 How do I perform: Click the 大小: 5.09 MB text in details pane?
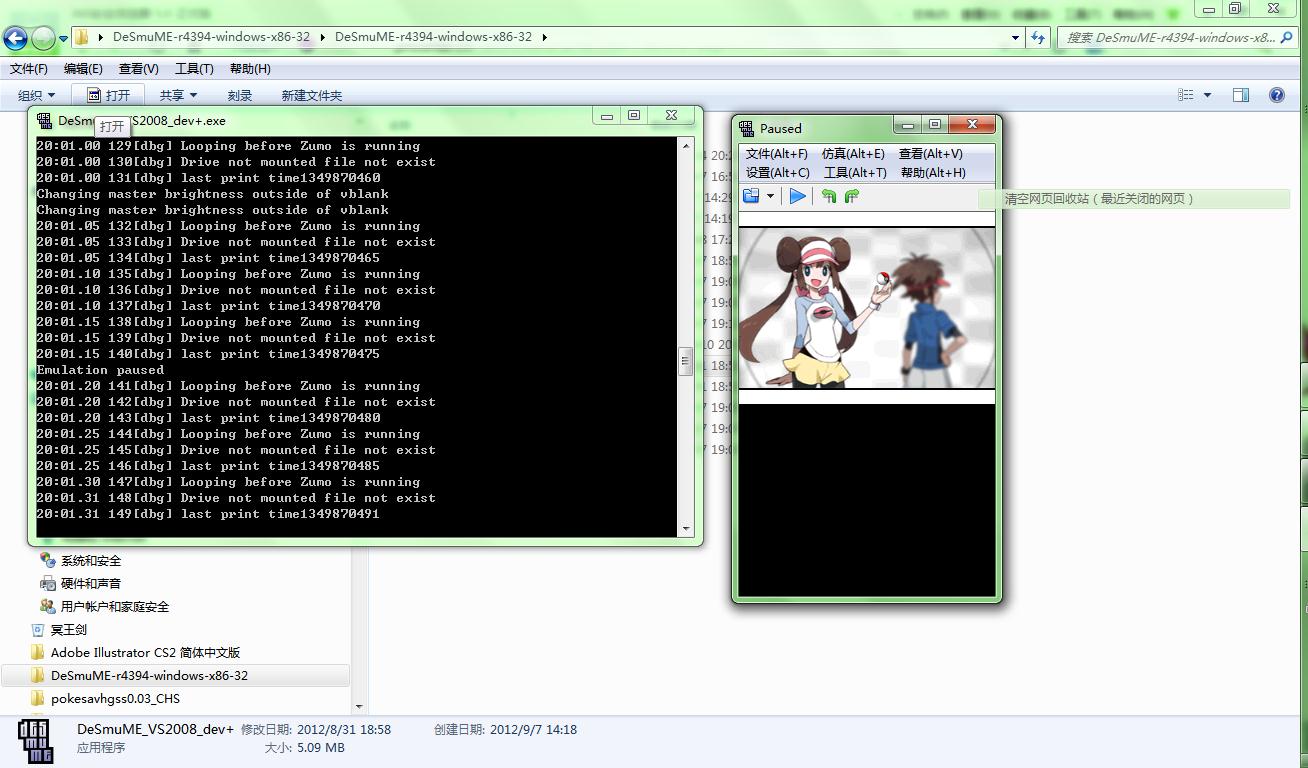(304, 748)
